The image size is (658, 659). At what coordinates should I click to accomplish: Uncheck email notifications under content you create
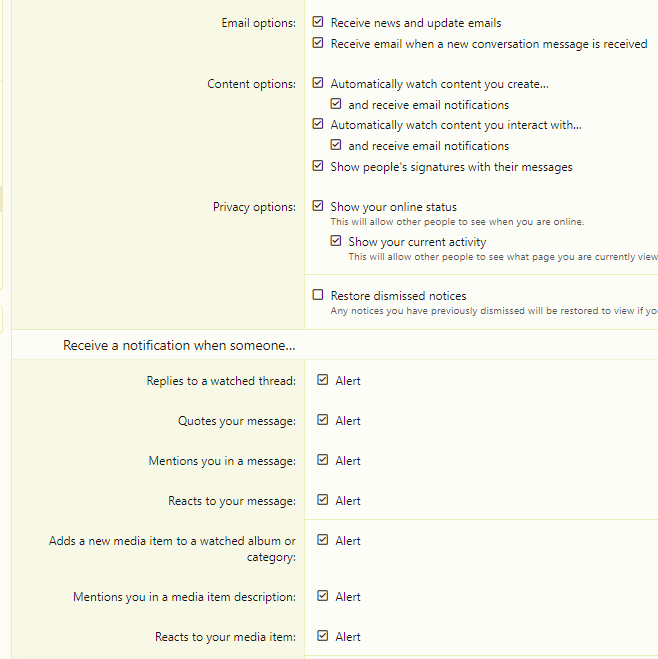point(336,104)
